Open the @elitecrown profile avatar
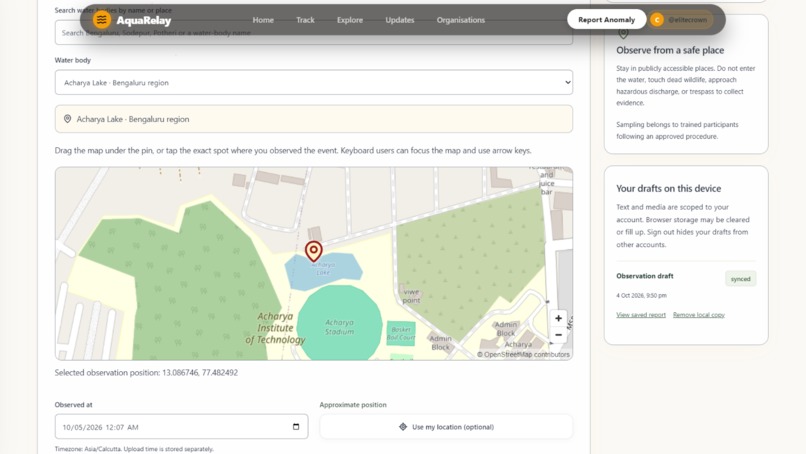This screenshot has height=454, width=806. [656, 20]
